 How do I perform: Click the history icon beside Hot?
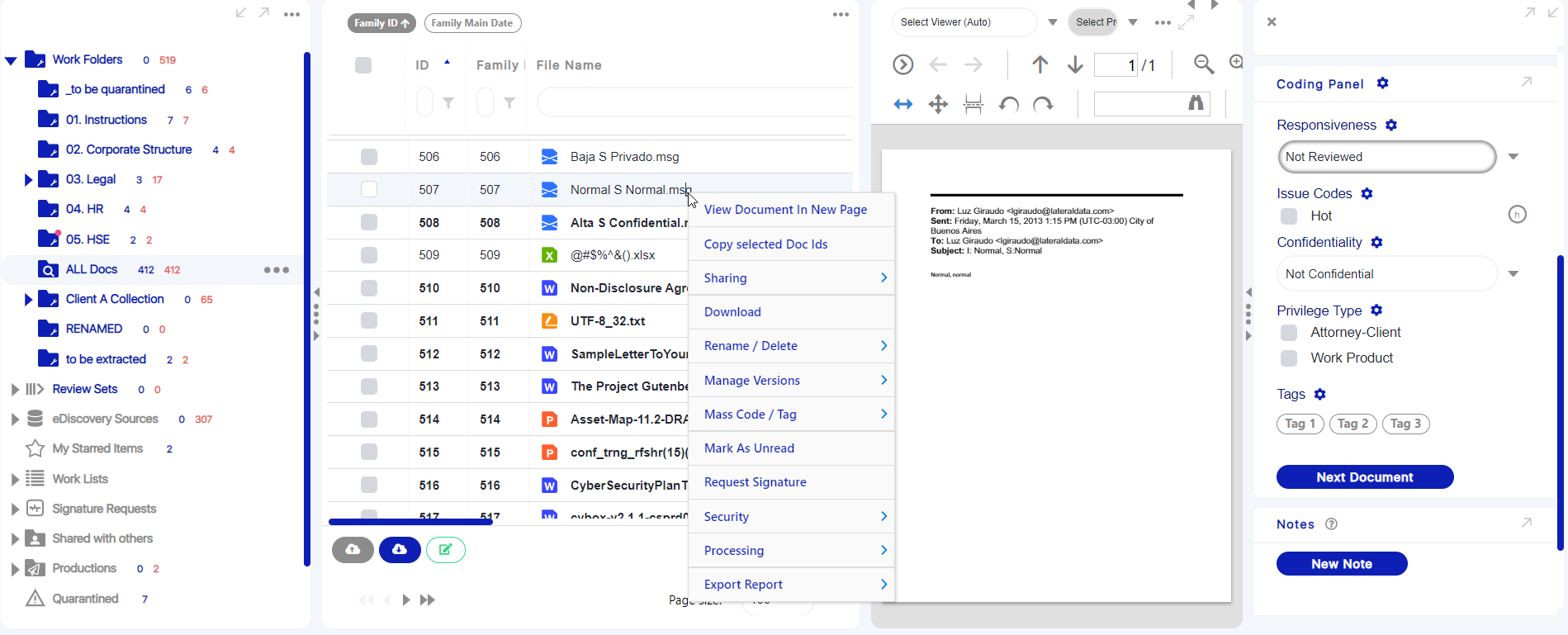click(x=1517, y=215)
